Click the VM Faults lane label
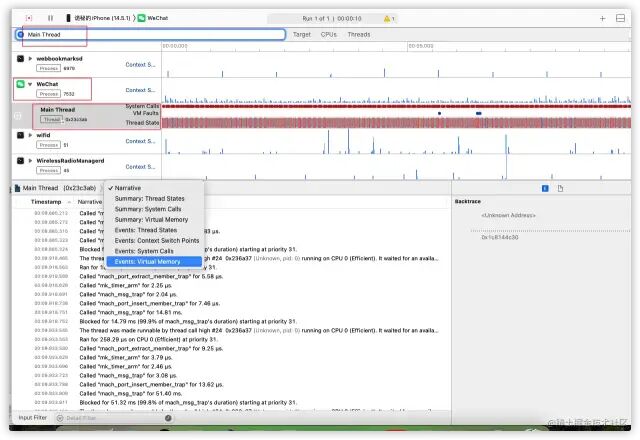Screen dimensions: 640x440 146,113
